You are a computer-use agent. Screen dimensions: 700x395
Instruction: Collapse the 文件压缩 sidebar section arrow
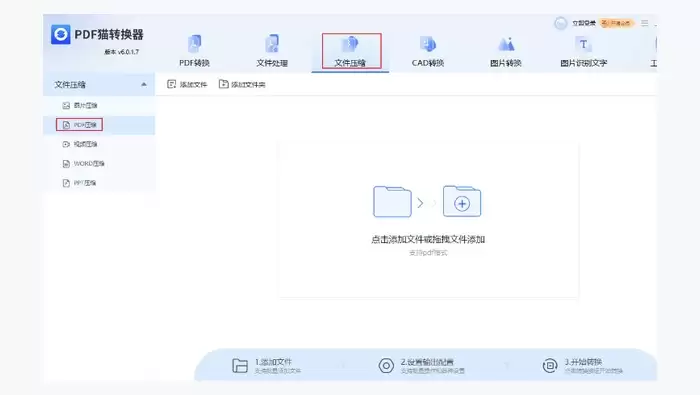[144, 84]
